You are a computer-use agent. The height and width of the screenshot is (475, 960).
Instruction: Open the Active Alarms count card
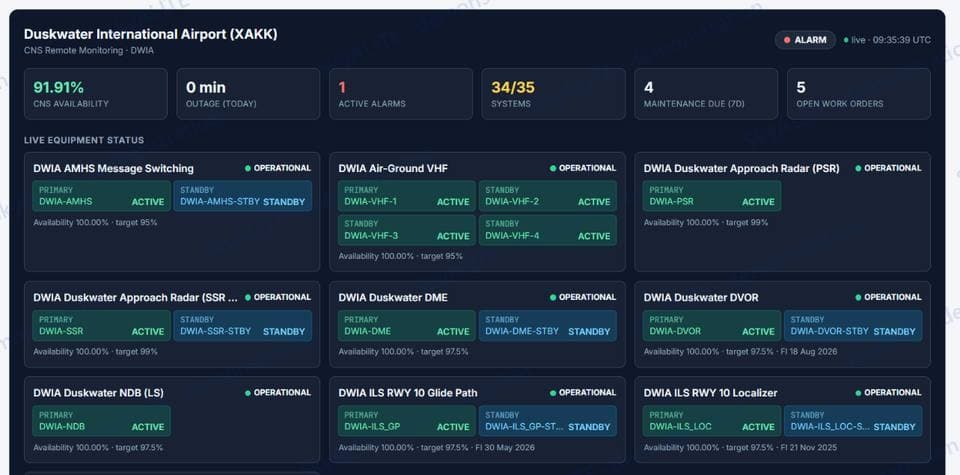point(401,94)
